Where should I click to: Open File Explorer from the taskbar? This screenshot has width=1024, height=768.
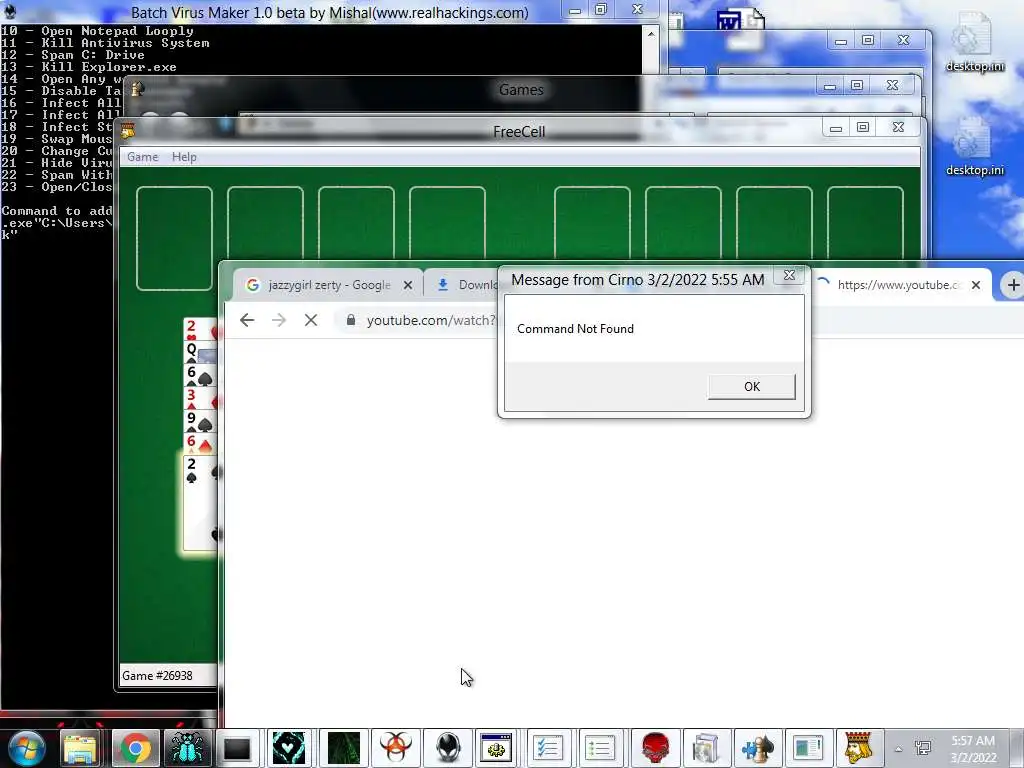pos(80,748)
